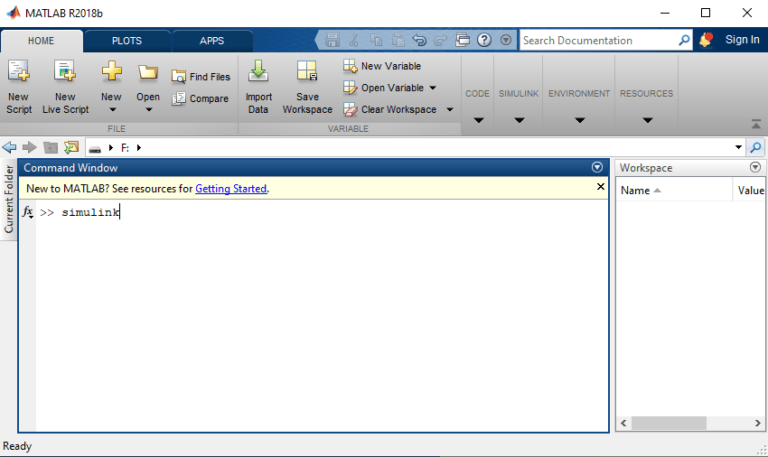This screenshot has width=768, height=457.
Task: Click Import Data
Action: click(x=258, y=87)
